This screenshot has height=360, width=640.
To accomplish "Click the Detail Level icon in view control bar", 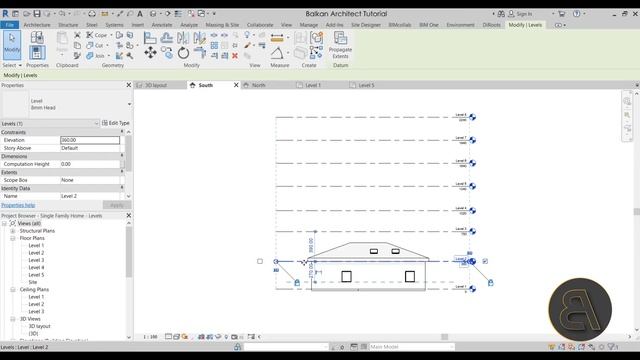I will coord(168,337).
